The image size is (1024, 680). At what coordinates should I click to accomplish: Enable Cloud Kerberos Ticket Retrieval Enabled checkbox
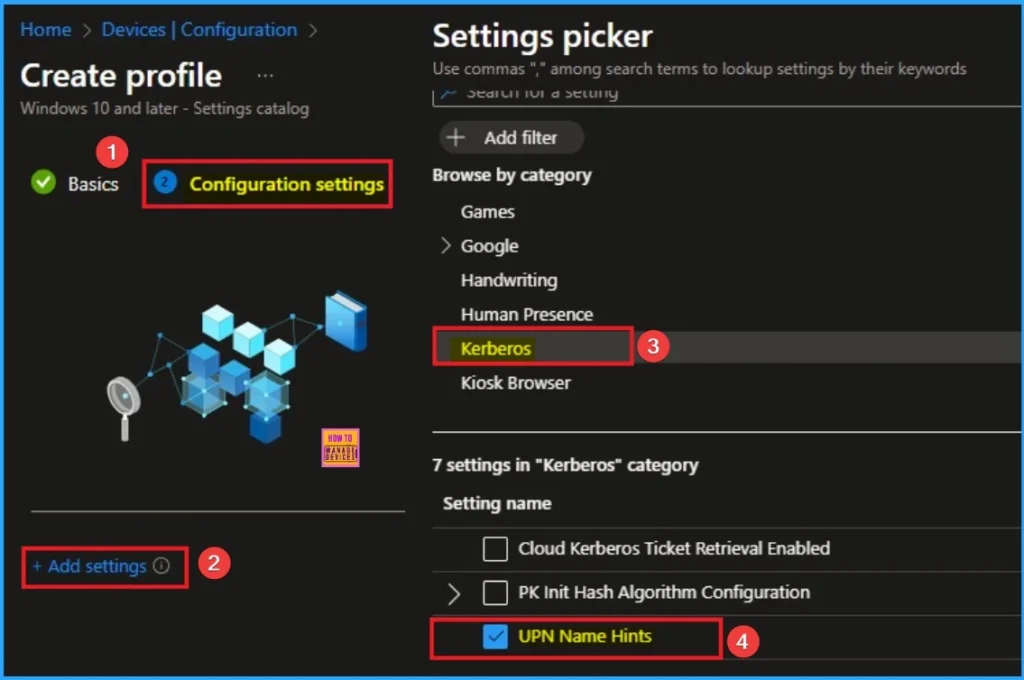495,548
